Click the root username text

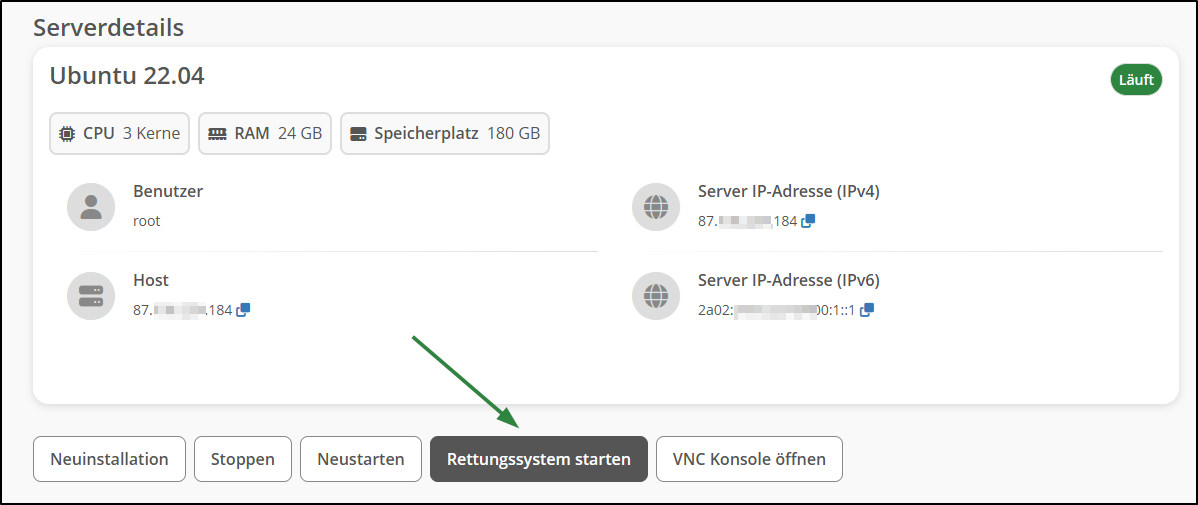click(147, 222)
